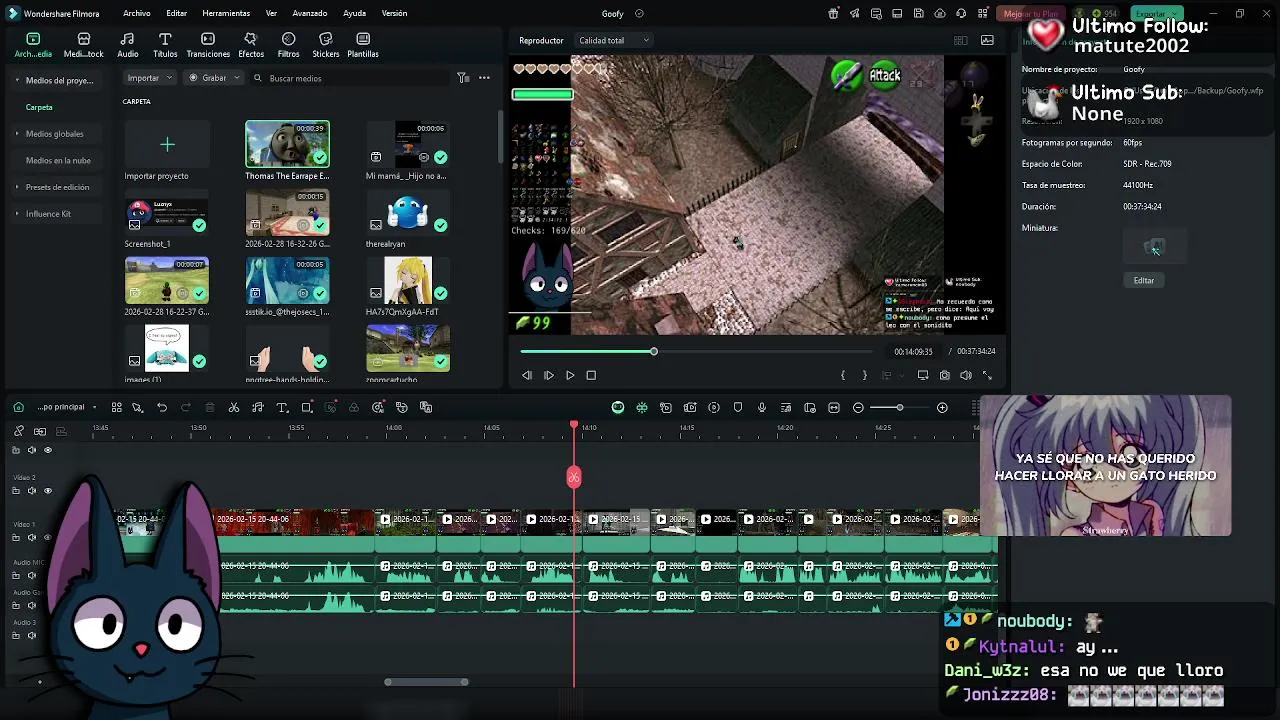Click the player progress slider handle
The image size is (1280, 720).
pos(654,352)
